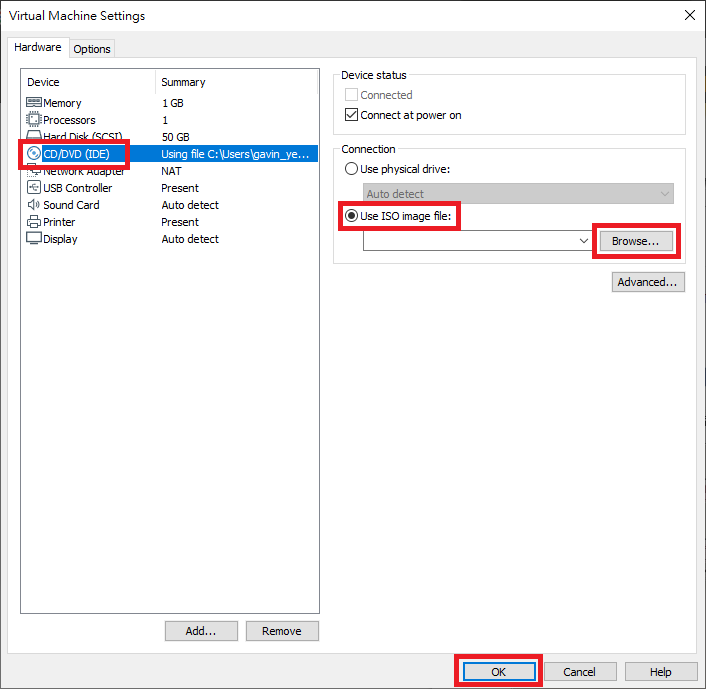Select the Network Adapter icon

[34, 172]
